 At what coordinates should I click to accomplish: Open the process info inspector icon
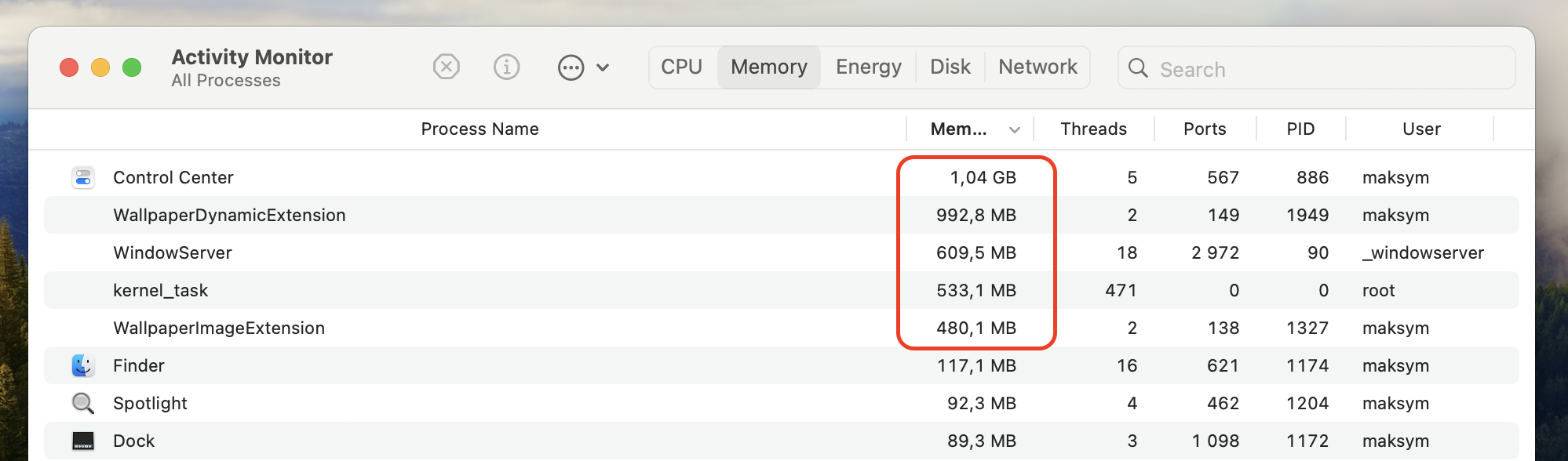(x=507, y=67)
